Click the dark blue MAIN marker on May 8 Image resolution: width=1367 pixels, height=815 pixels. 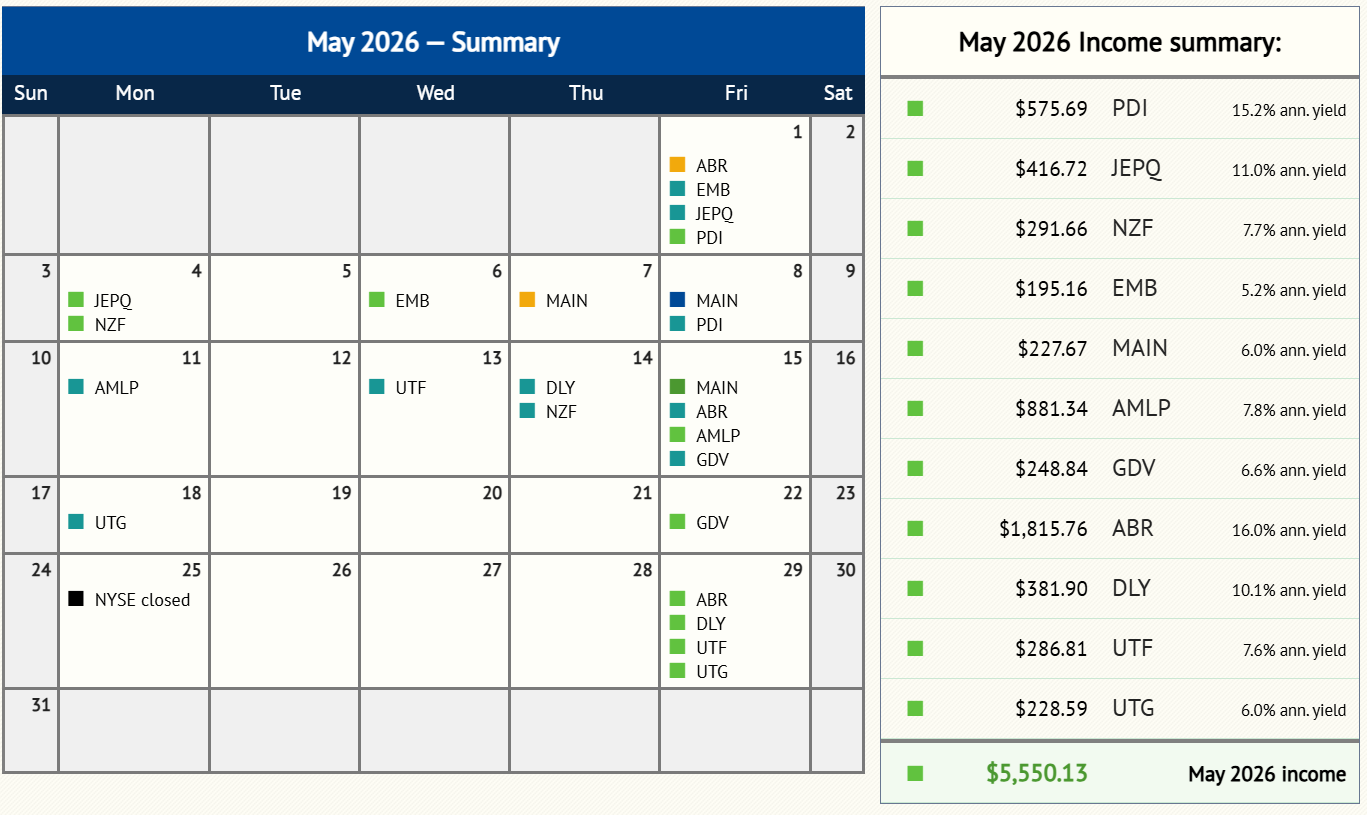pos(677,300)
